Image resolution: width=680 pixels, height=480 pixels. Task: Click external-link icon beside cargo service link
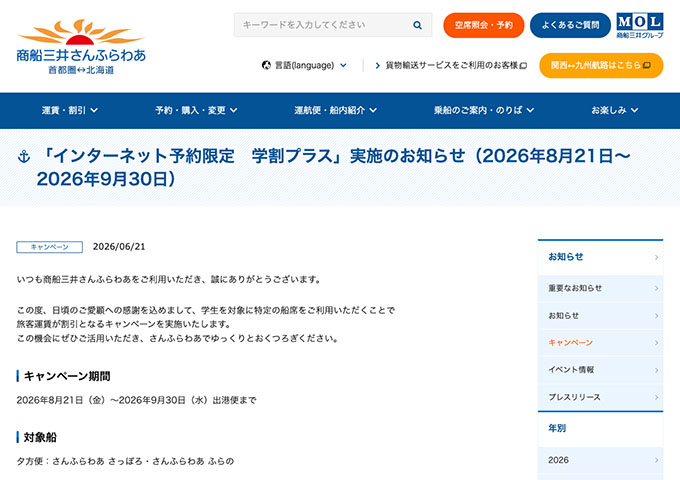pos(523,65)
